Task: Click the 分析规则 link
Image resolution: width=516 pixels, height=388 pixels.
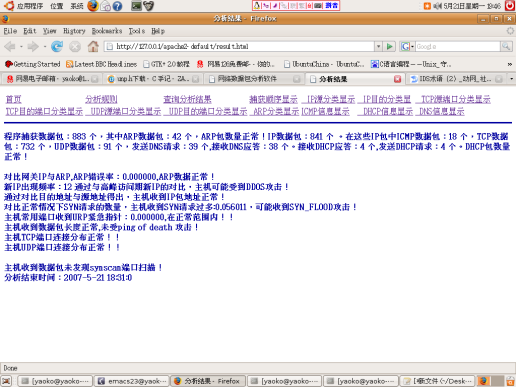Action: click(x=101, y=99)
